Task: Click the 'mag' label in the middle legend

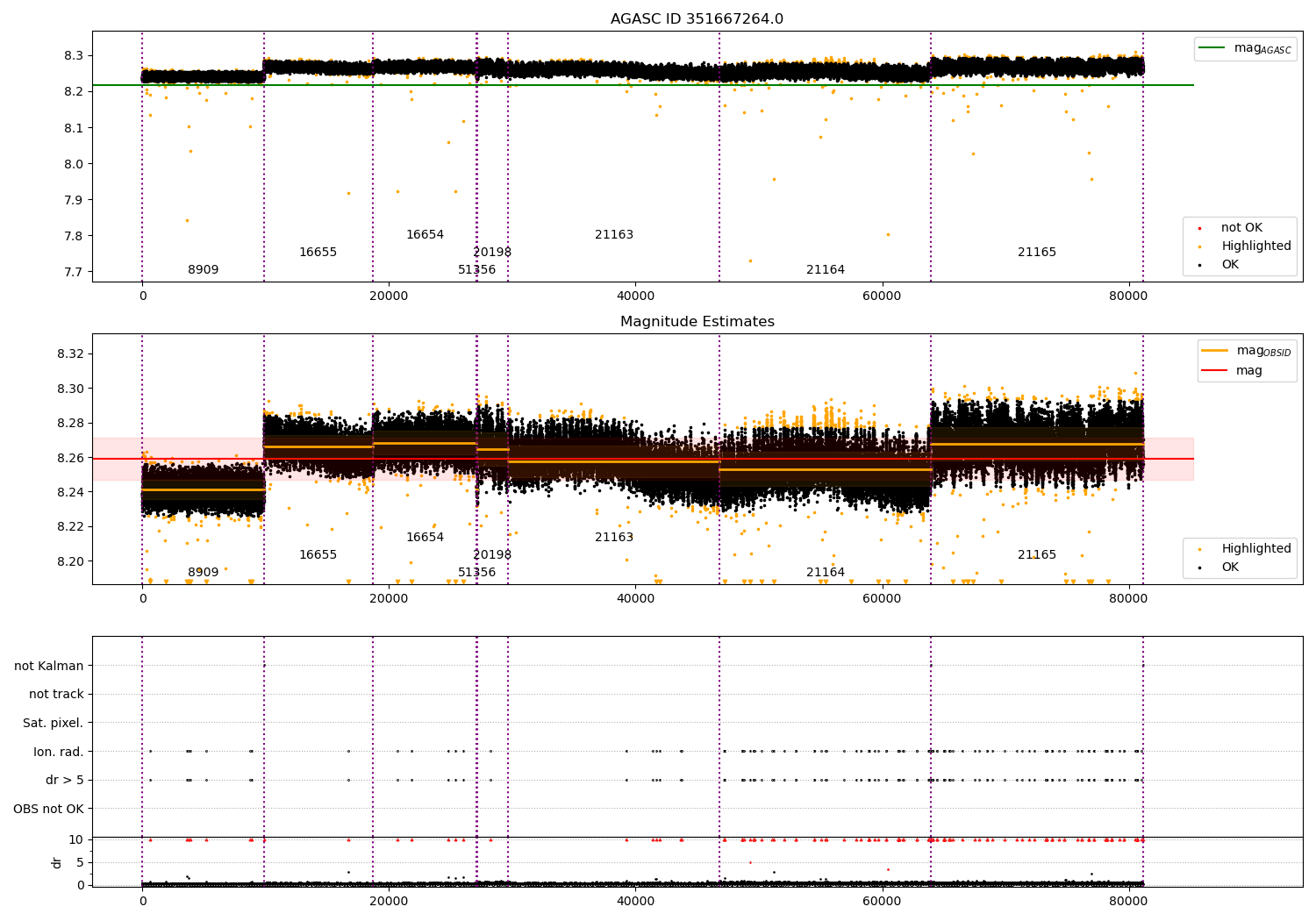Action: 1249,371
